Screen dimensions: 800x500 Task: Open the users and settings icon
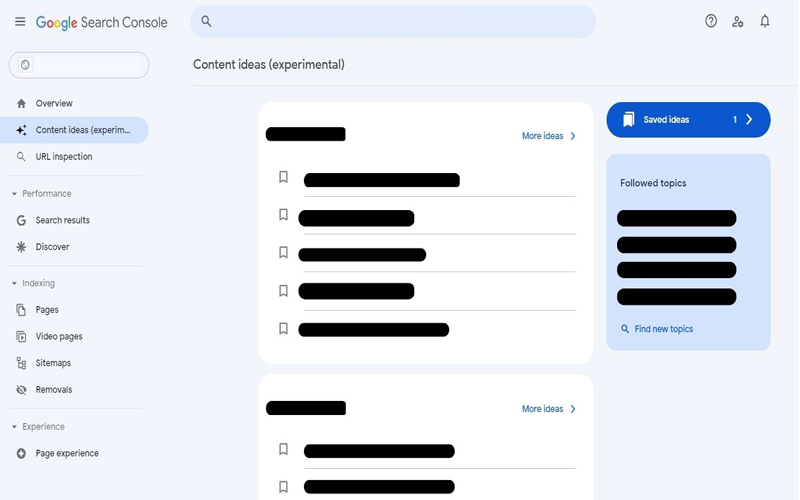737,21
